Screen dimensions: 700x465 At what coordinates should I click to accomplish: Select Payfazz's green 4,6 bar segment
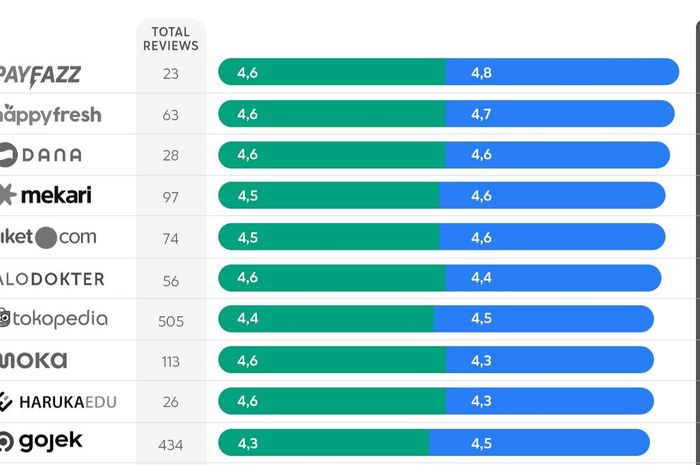pyautogui.click(x=332, y=72)
